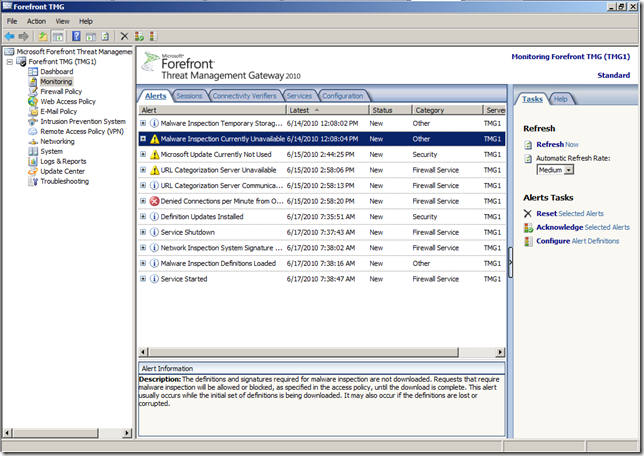Sort alerts by the Latest column header
Screen dimensions: 644x456
[x=327, y=110]
